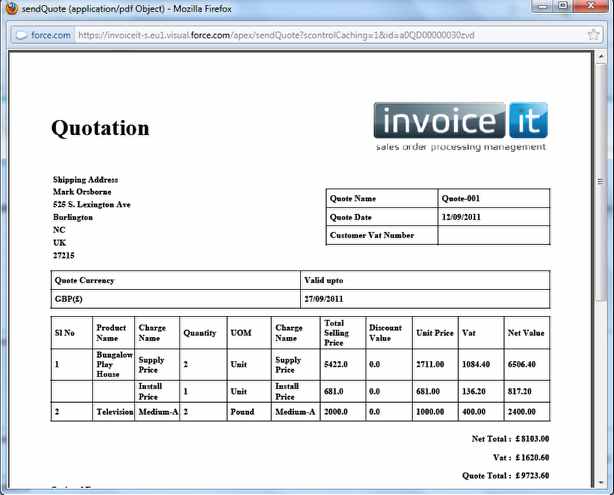This screenshot has width=614, height=495.
Task: Click the Quotation heading
Action: (x=100, y=128)
